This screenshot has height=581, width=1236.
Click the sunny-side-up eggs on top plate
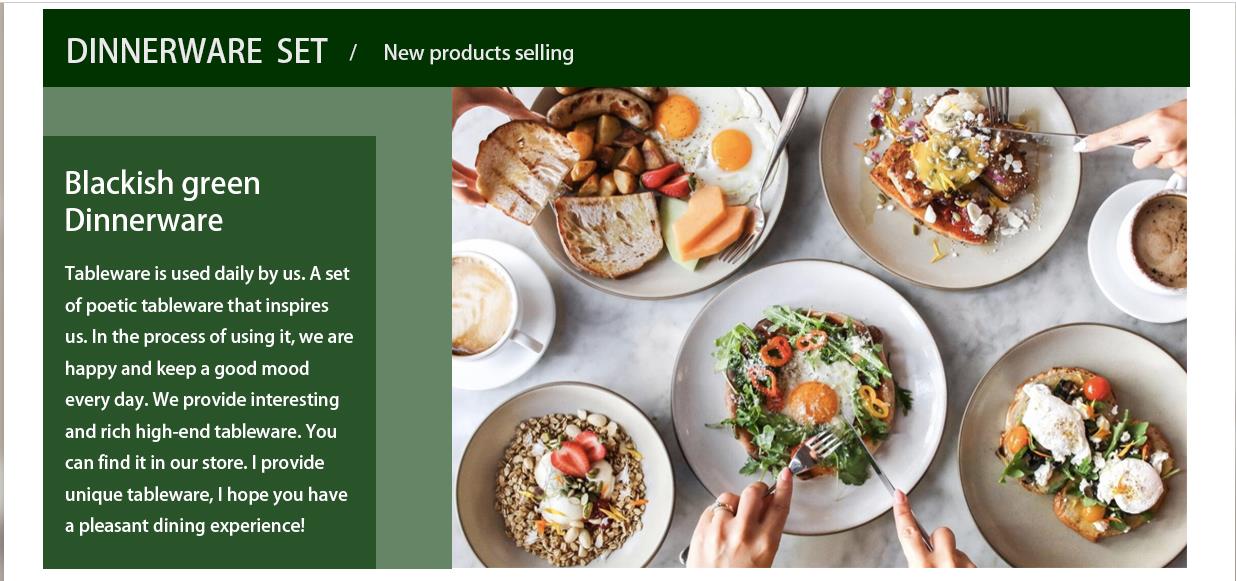point(707,133)
